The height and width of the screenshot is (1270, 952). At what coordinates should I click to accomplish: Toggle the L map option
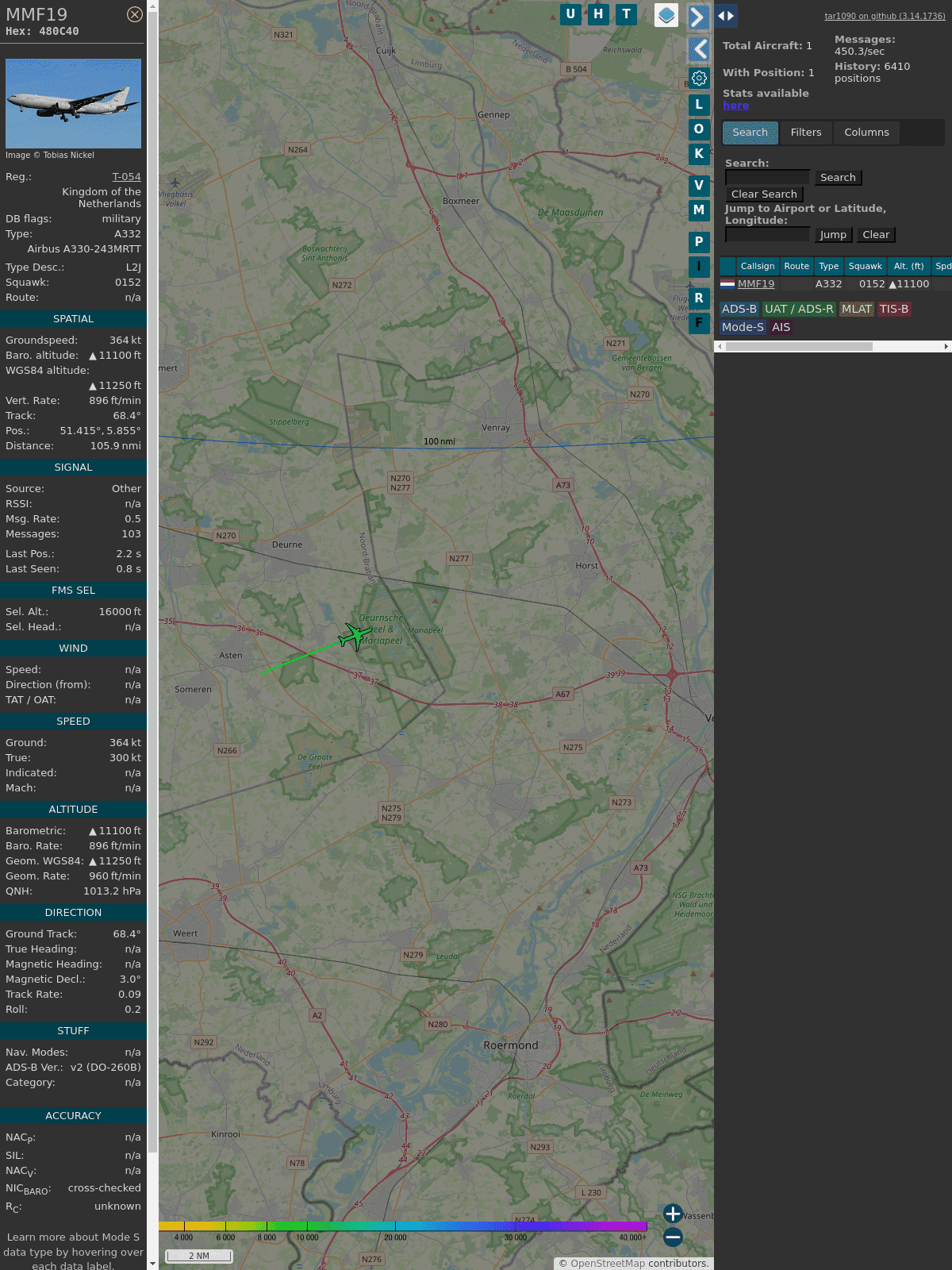point(699,105)
